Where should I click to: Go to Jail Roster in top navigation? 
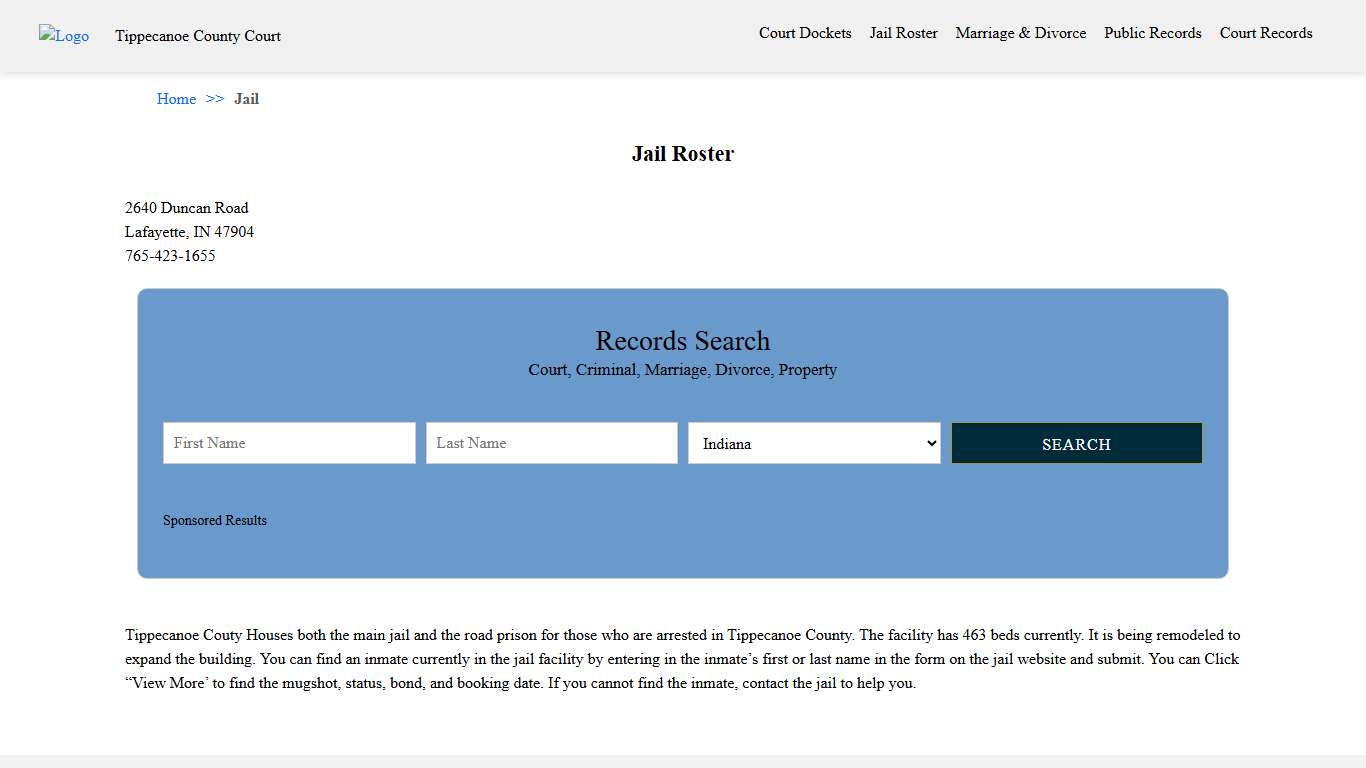(x=903, y=33)
